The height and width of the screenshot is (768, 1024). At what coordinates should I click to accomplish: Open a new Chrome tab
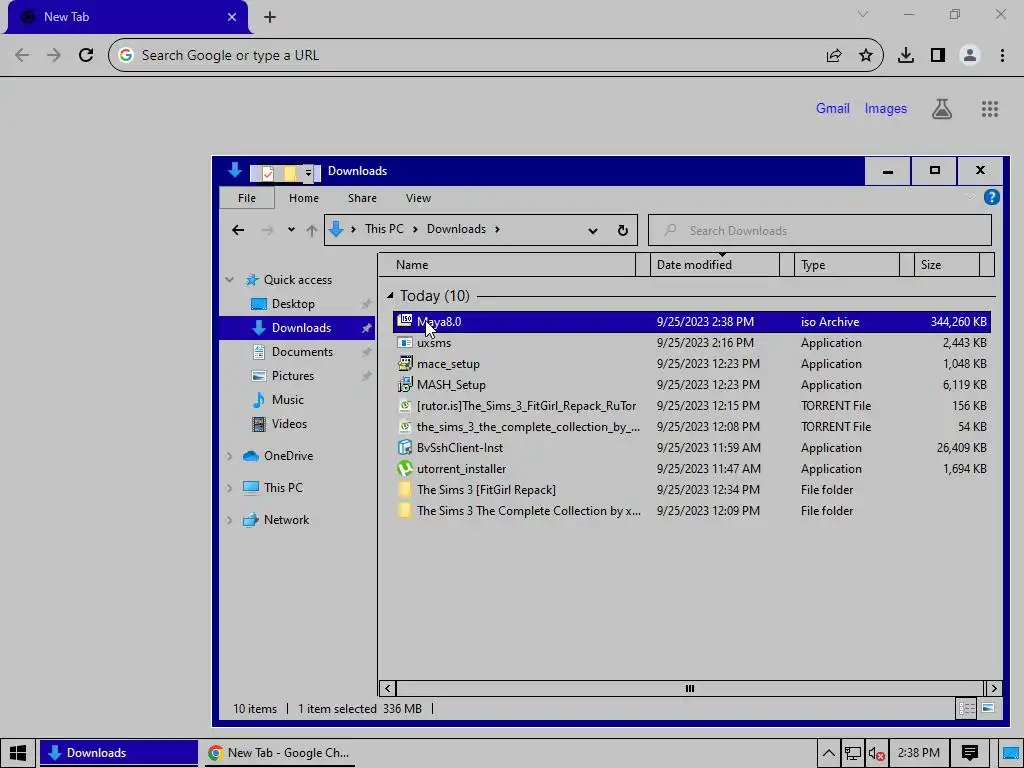tap(270, 17)
